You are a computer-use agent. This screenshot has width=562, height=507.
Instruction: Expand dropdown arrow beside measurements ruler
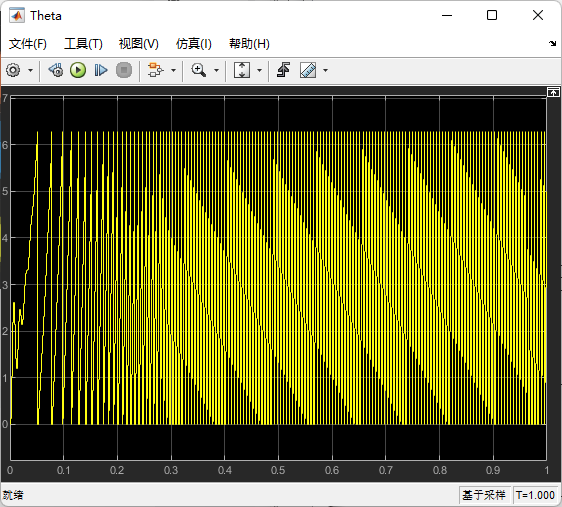[x=325, y=70]
